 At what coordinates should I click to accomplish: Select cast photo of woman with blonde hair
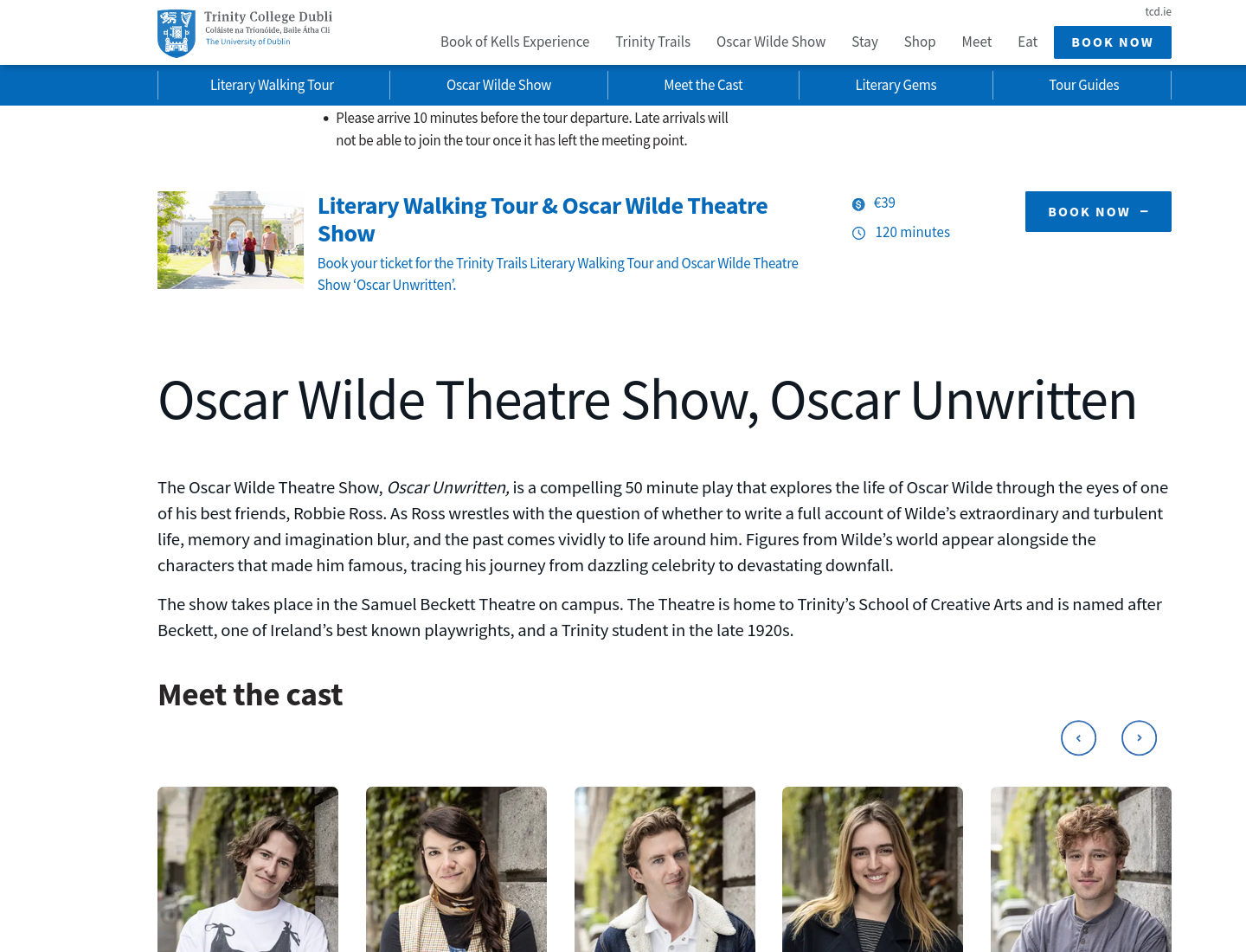(x=872, y=869)
